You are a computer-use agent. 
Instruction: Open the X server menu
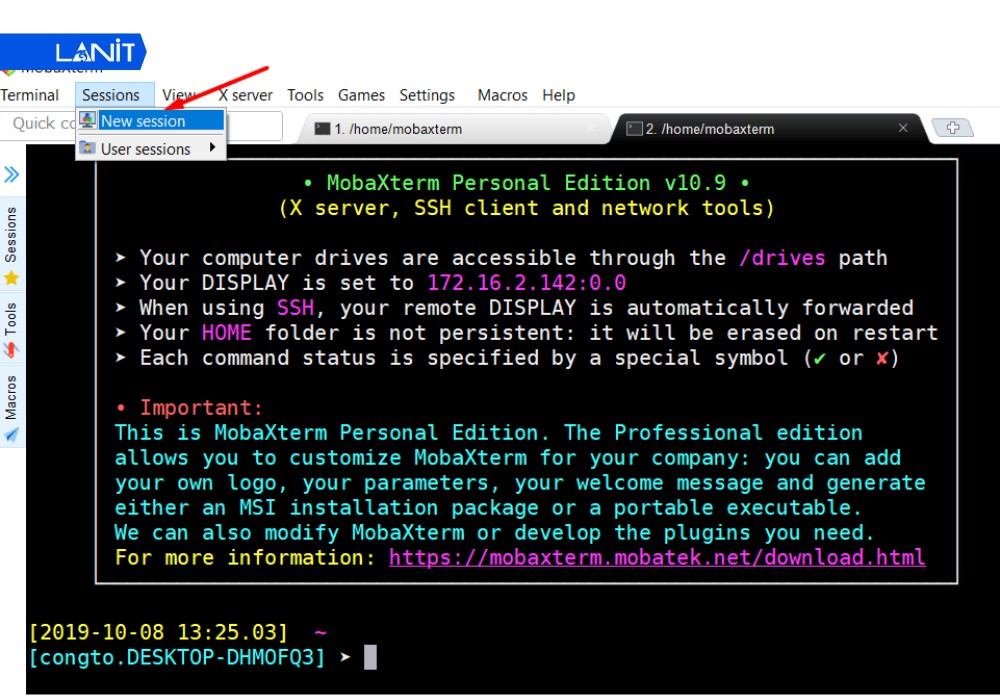click(x=246, y=95)
